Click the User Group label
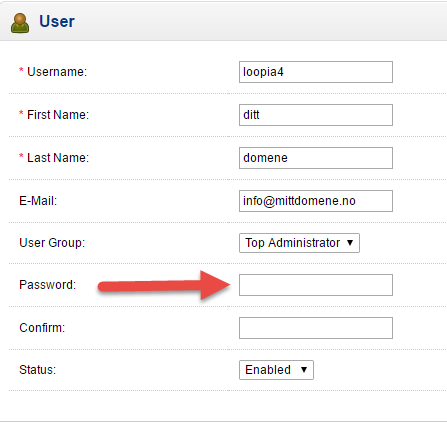This screenshot has height=432, width=447. [52, 243]
